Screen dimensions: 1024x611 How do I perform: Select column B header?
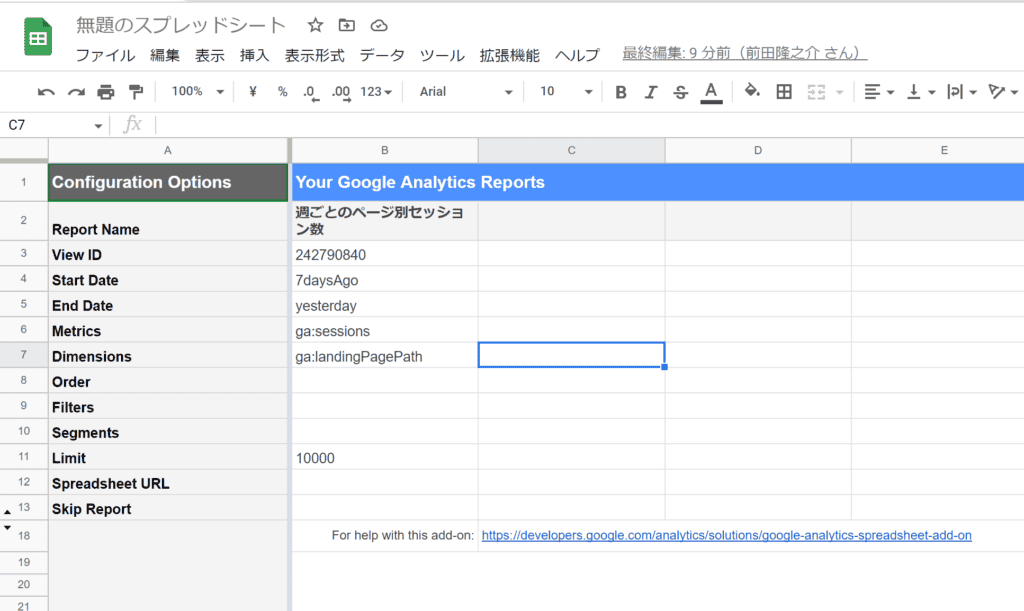click(385, 150)
